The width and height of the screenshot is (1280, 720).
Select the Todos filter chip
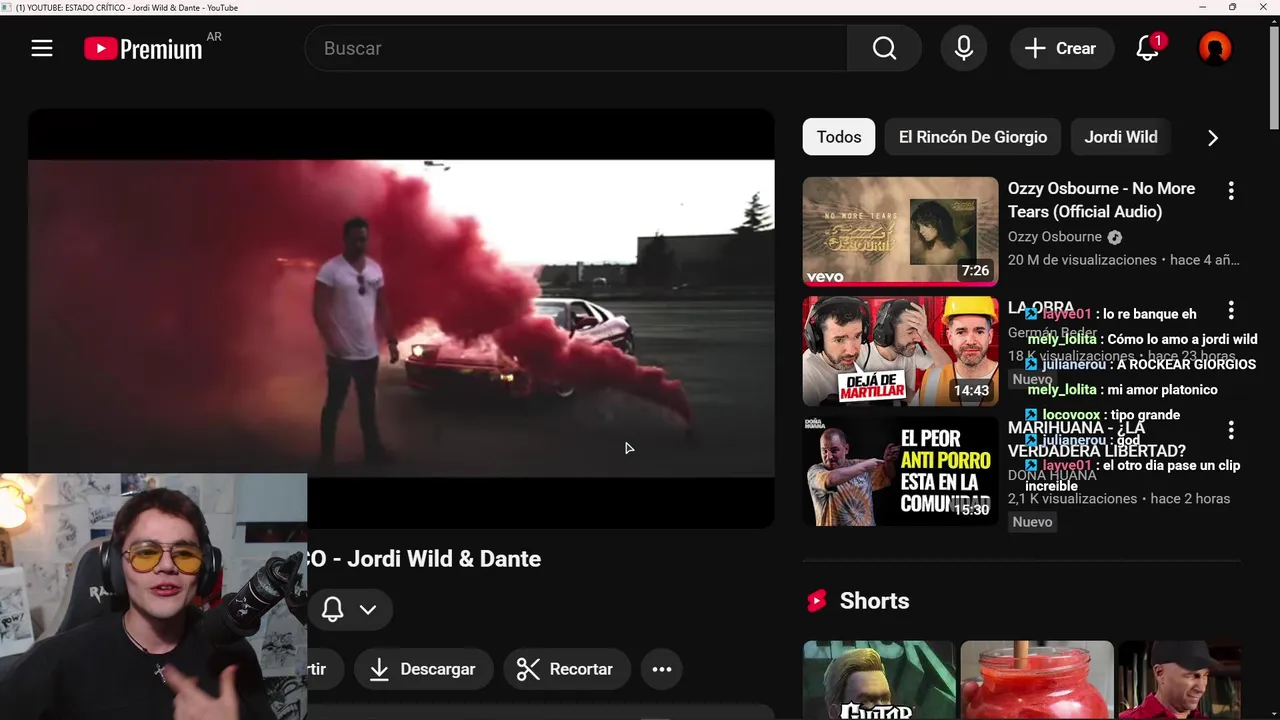coord(838,137)
